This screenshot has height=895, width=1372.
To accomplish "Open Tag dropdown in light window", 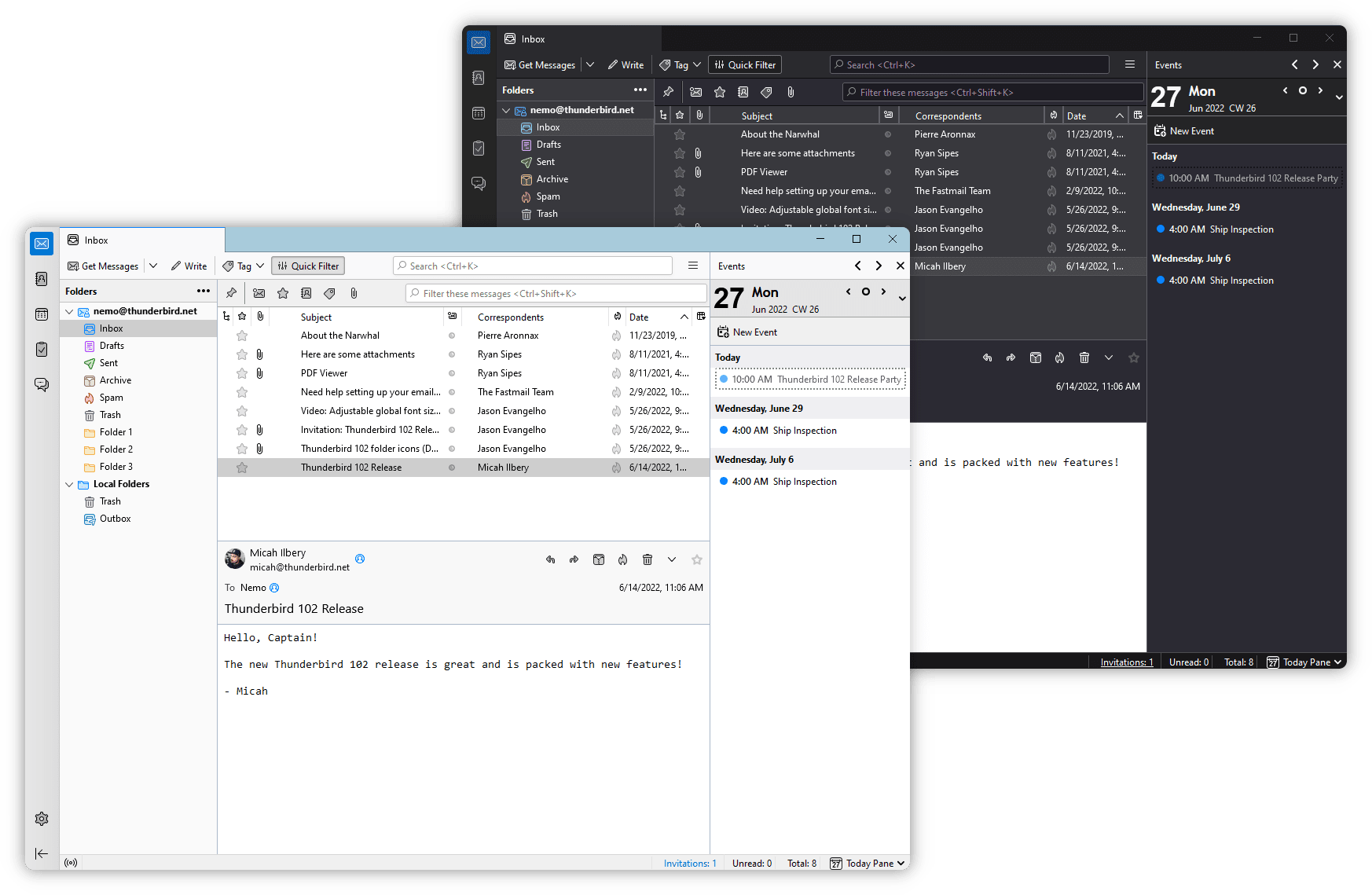I will 244,266.
